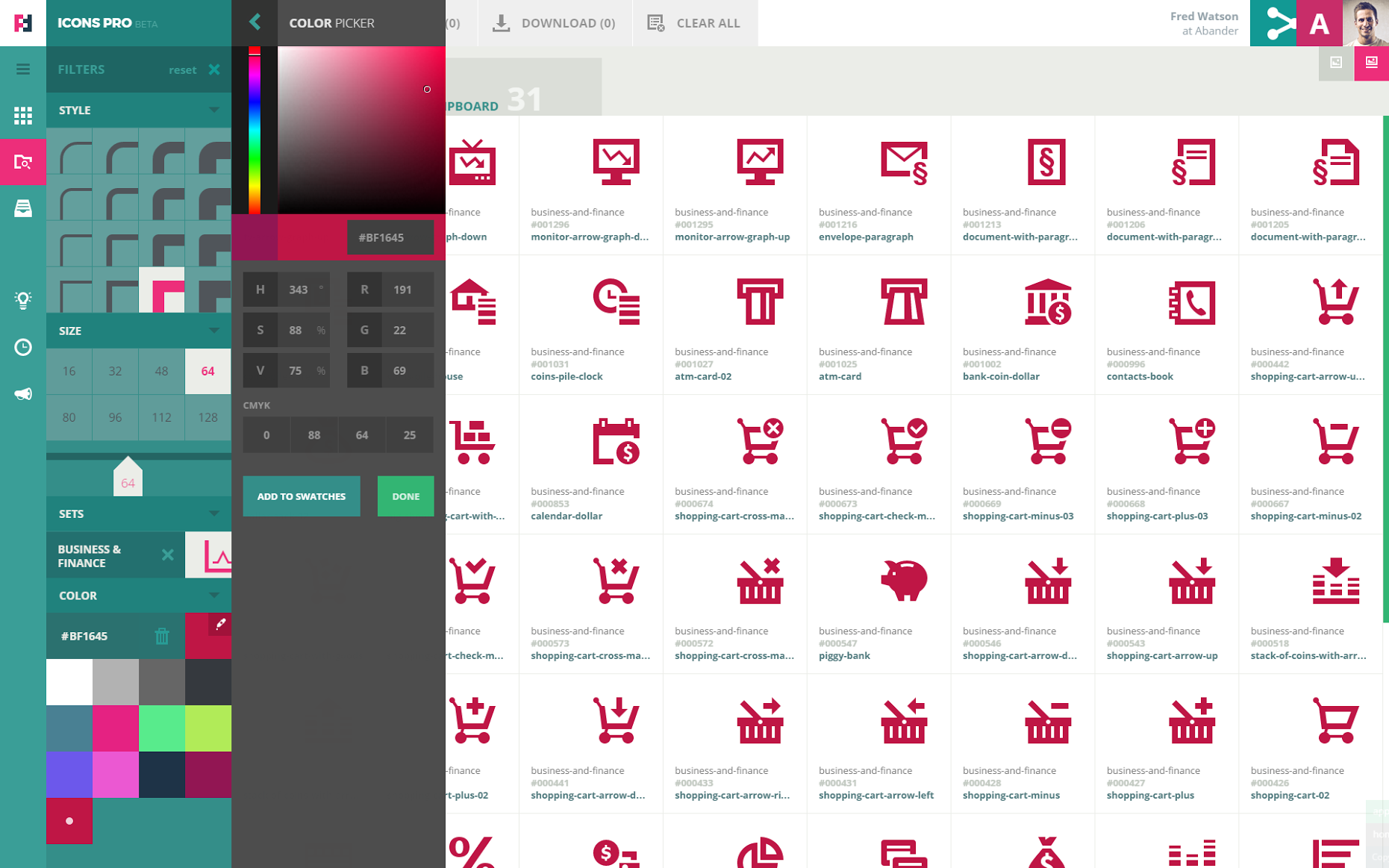Pick the bright green color swatch
Image resolution: width=1389 pixels, height=868 pixels.
(162, 728)
